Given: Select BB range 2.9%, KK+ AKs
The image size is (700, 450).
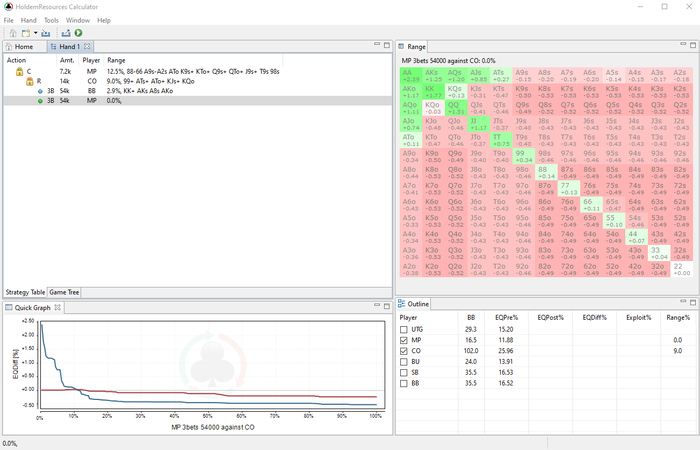Looking at the screenshot, I should (140, 91).
